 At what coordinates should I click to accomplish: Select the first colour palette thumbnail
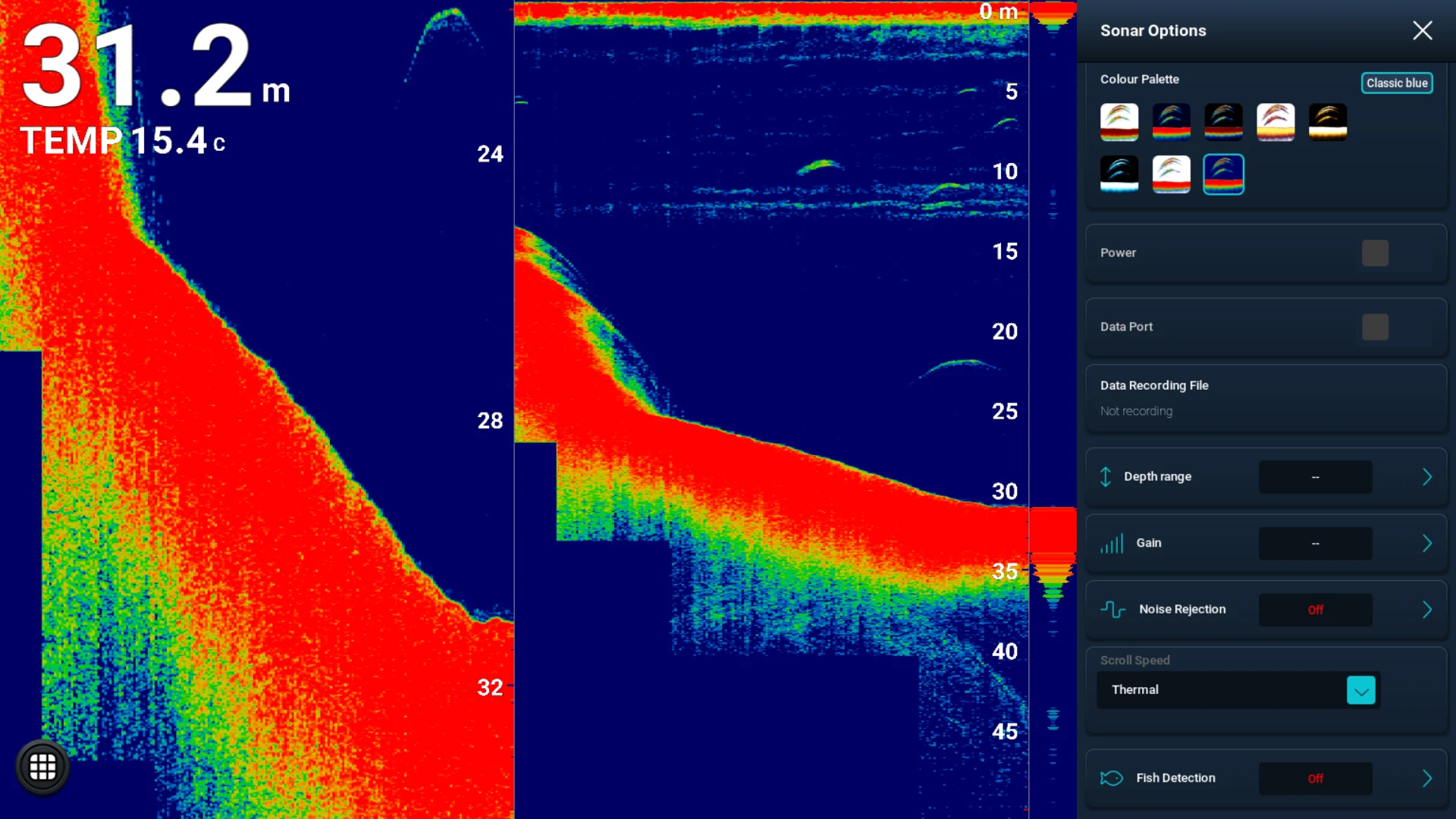coord(1119,122)
